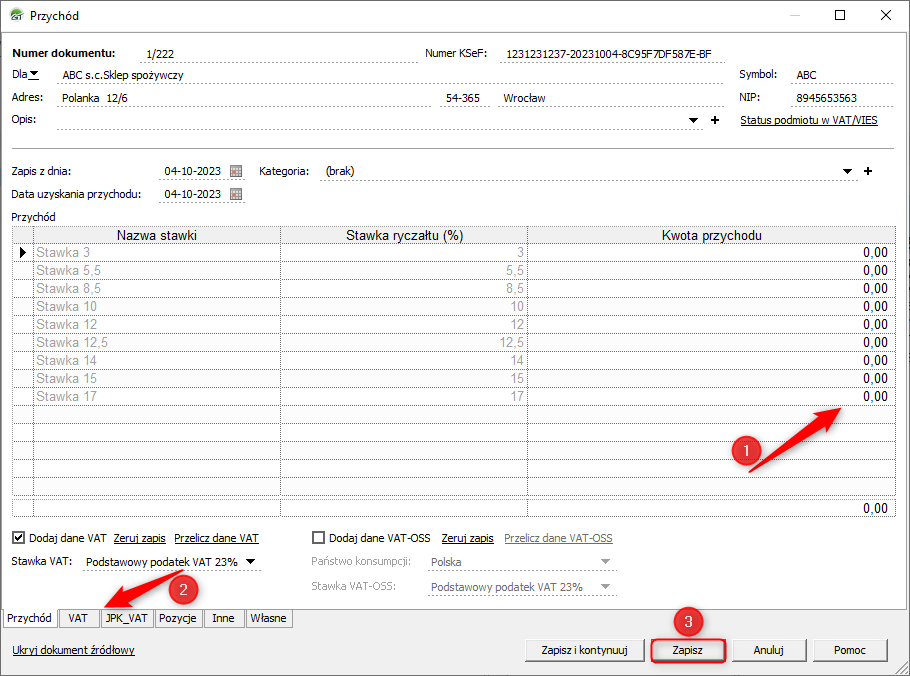This screenshot has height=676, width=910.
Task: Open calendar for Data uzyskania przychodu
Action: point(236,194)
